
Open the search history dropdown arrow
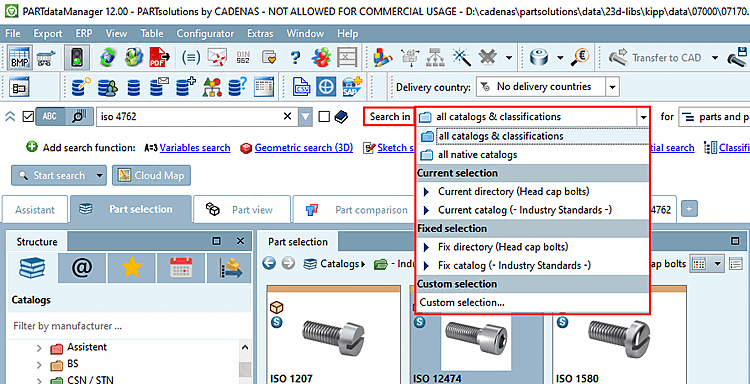pos(305,117)
